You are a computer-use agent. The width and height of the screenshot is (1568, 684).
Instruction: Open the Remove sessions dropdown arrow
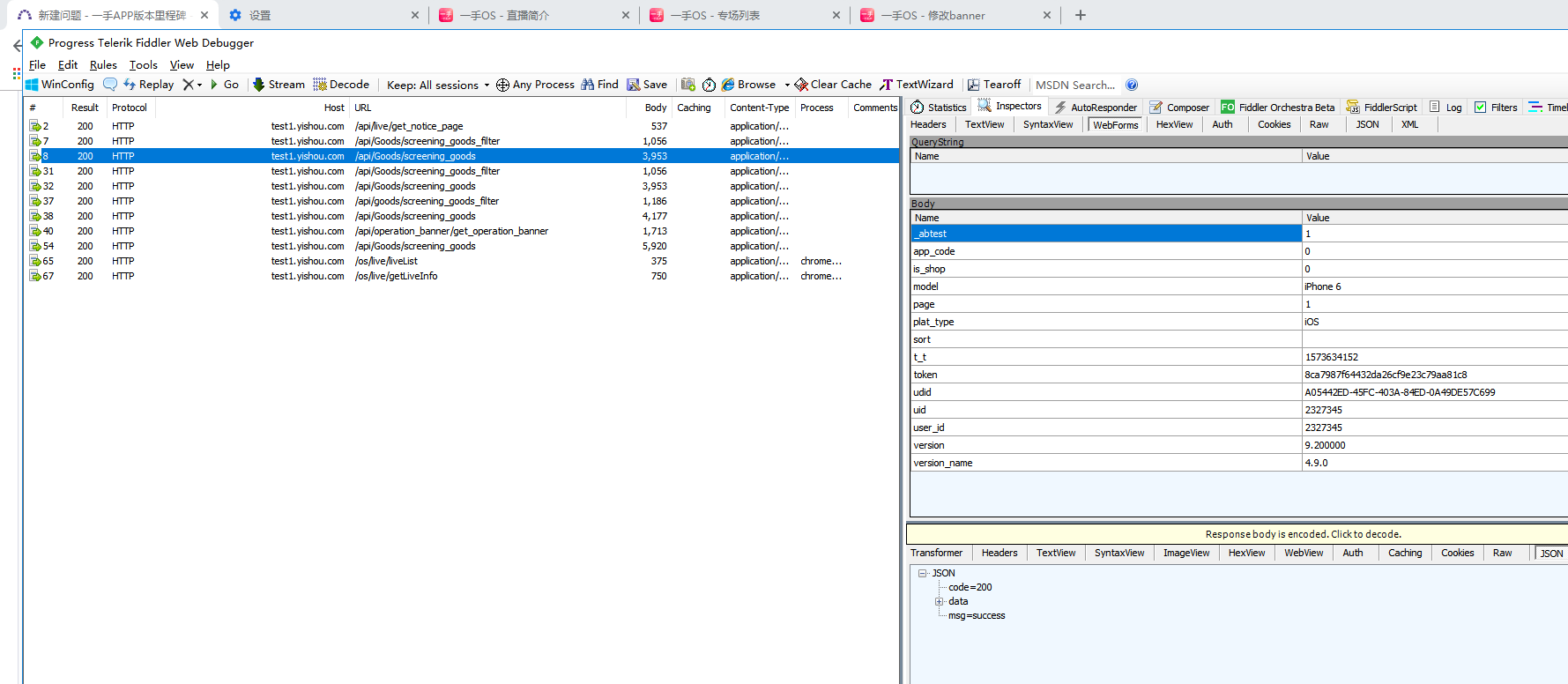[x=200, y=85]
